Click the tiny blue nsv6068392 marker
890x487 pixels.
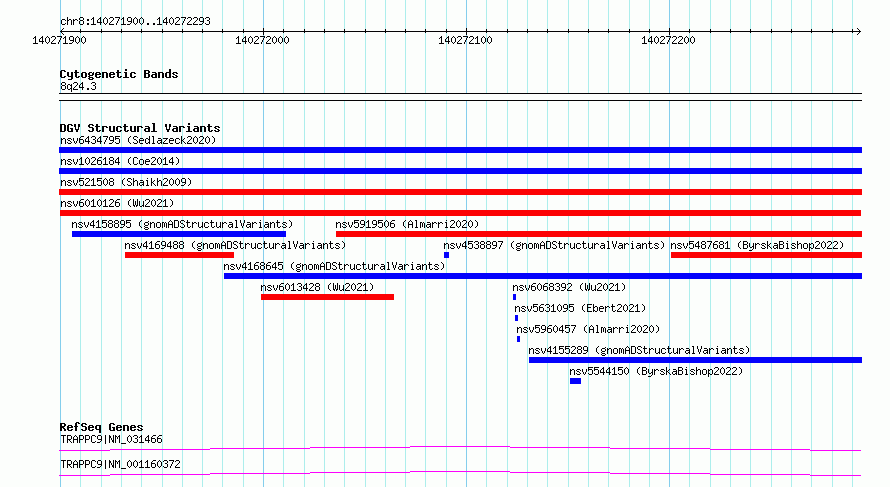pos(514,297)
